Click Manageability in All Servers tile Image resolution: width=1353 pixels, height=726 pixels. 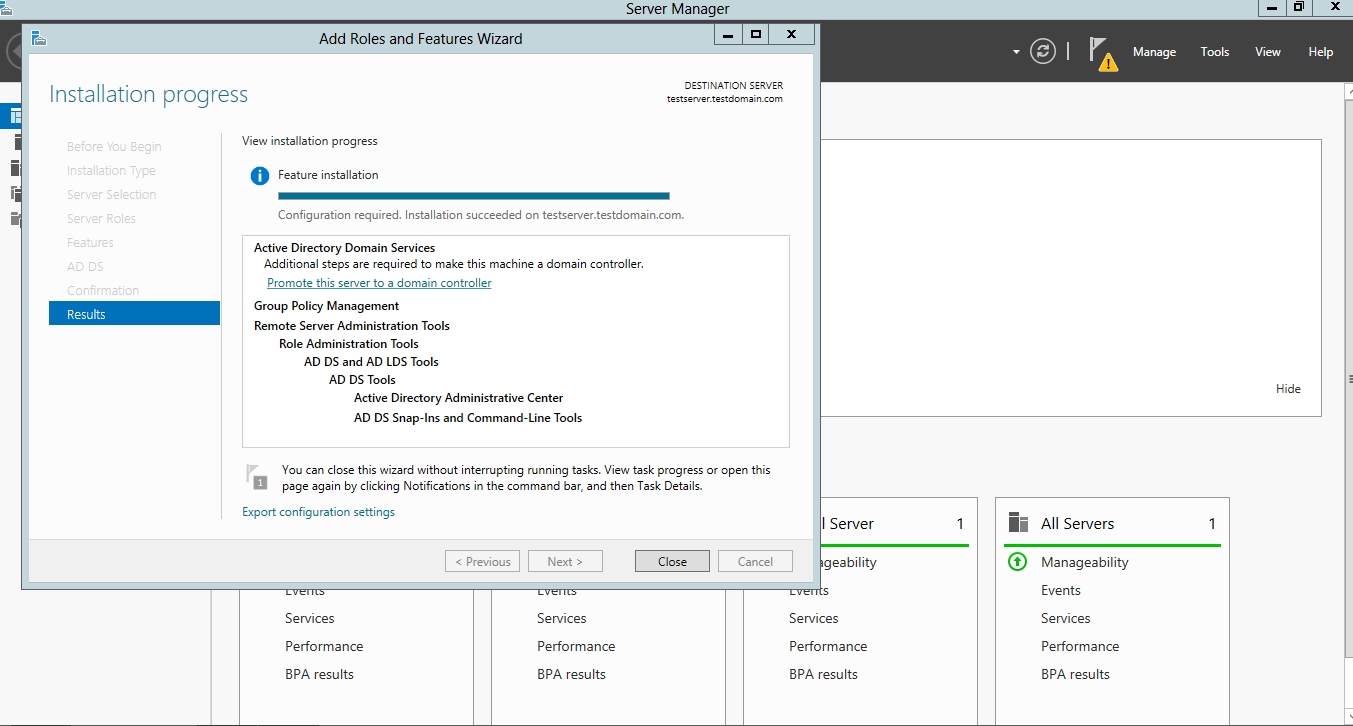1084,562
